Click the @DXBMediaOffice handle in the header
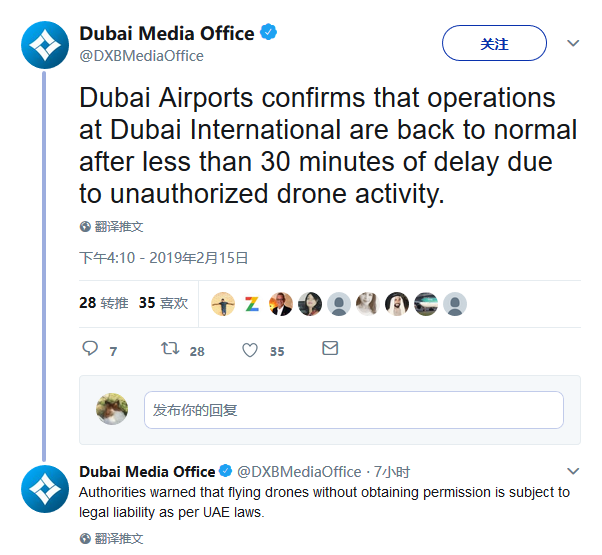Screen dimensions: 602x555 click(141, 56)
